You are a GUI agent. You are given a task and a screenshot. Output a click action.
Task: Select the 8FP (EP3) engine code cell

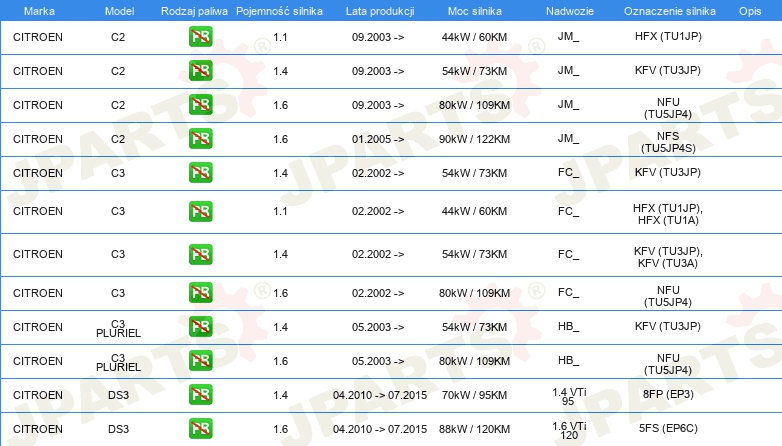coord(668,394)
